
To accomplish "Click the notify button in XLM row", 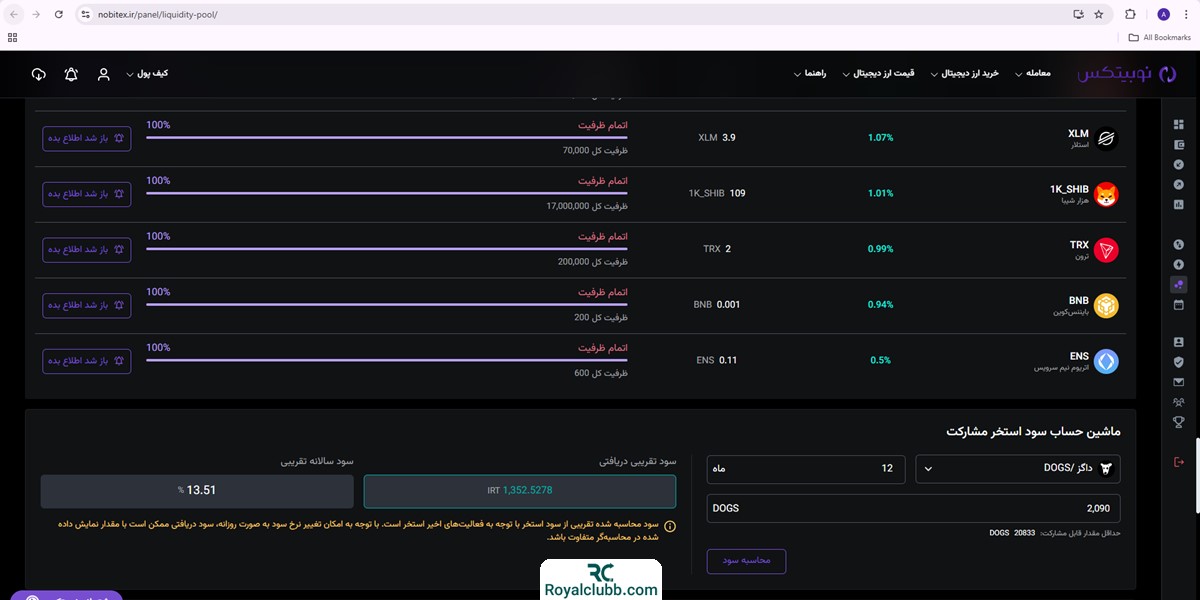I will 86,138.
